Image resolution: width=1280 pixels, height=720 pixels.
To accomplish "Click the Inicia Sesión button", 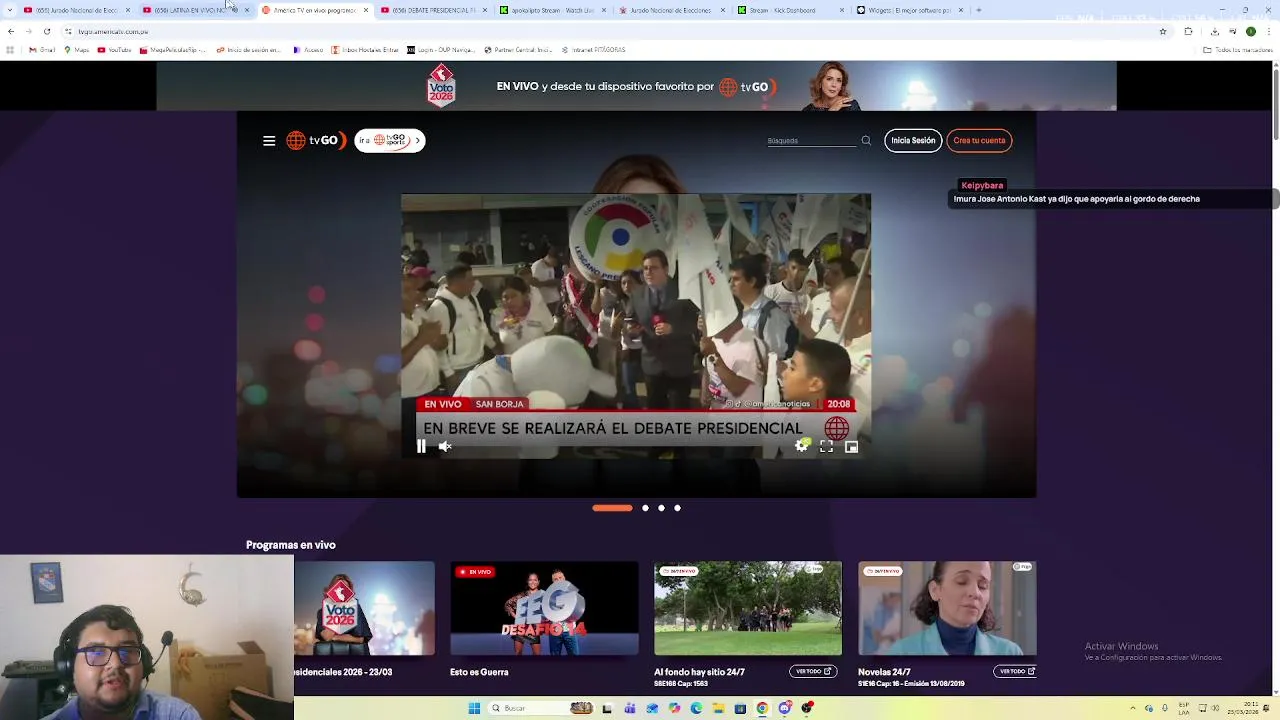I will [913, 141].
